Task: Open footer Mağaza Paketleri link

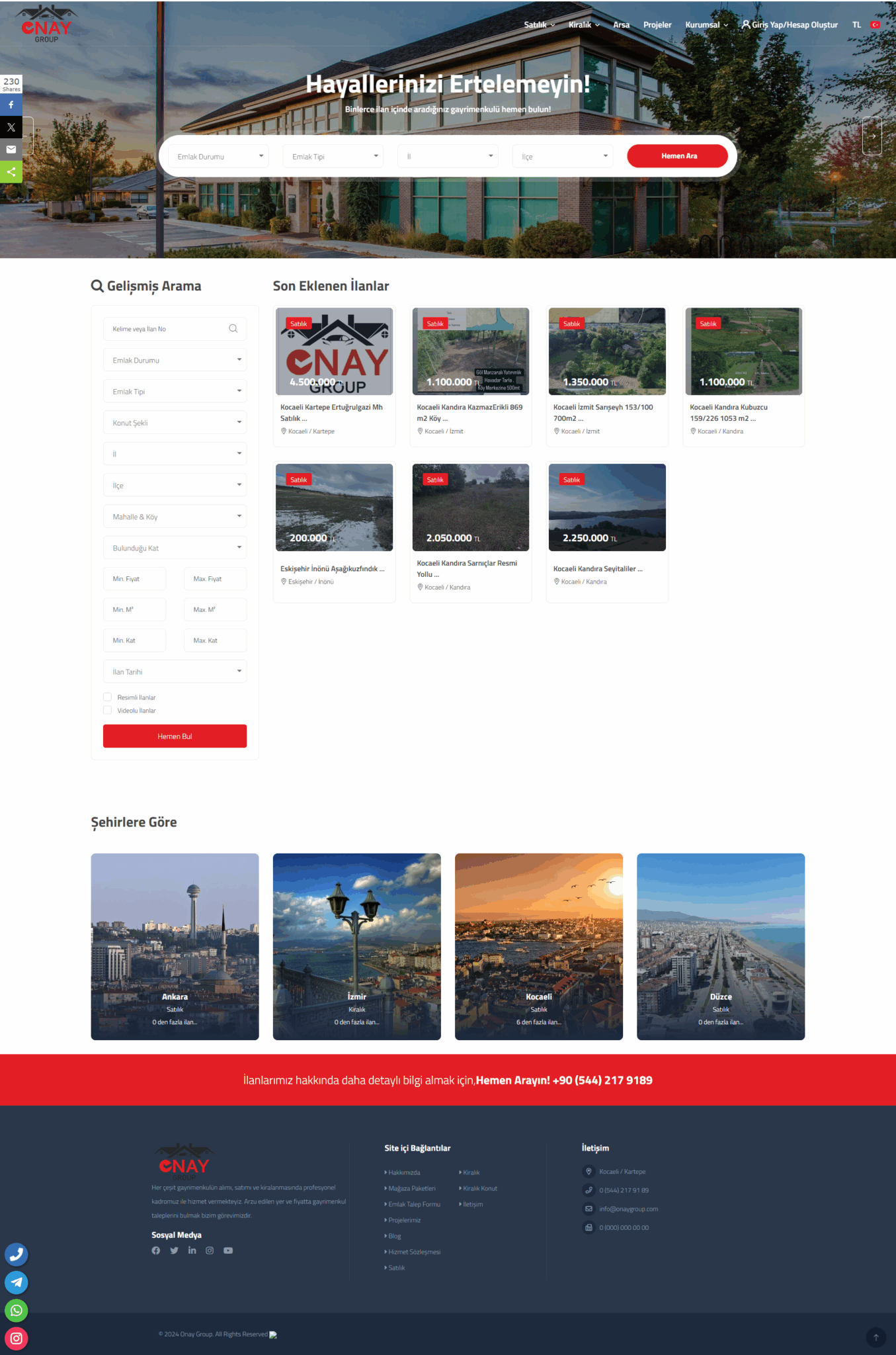Action: pos(411,1188)
